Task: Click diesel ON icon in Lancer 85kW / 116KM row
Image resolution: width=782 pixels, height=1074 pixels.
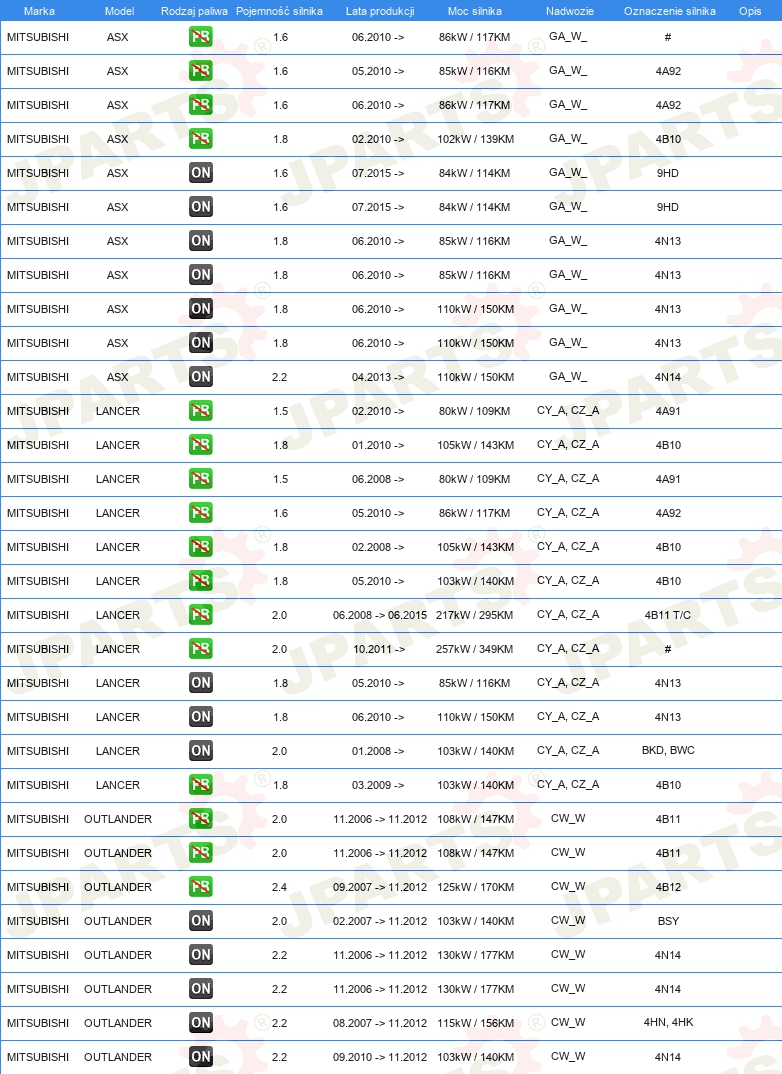Action: pyautogui.click(x=201, y=683)
